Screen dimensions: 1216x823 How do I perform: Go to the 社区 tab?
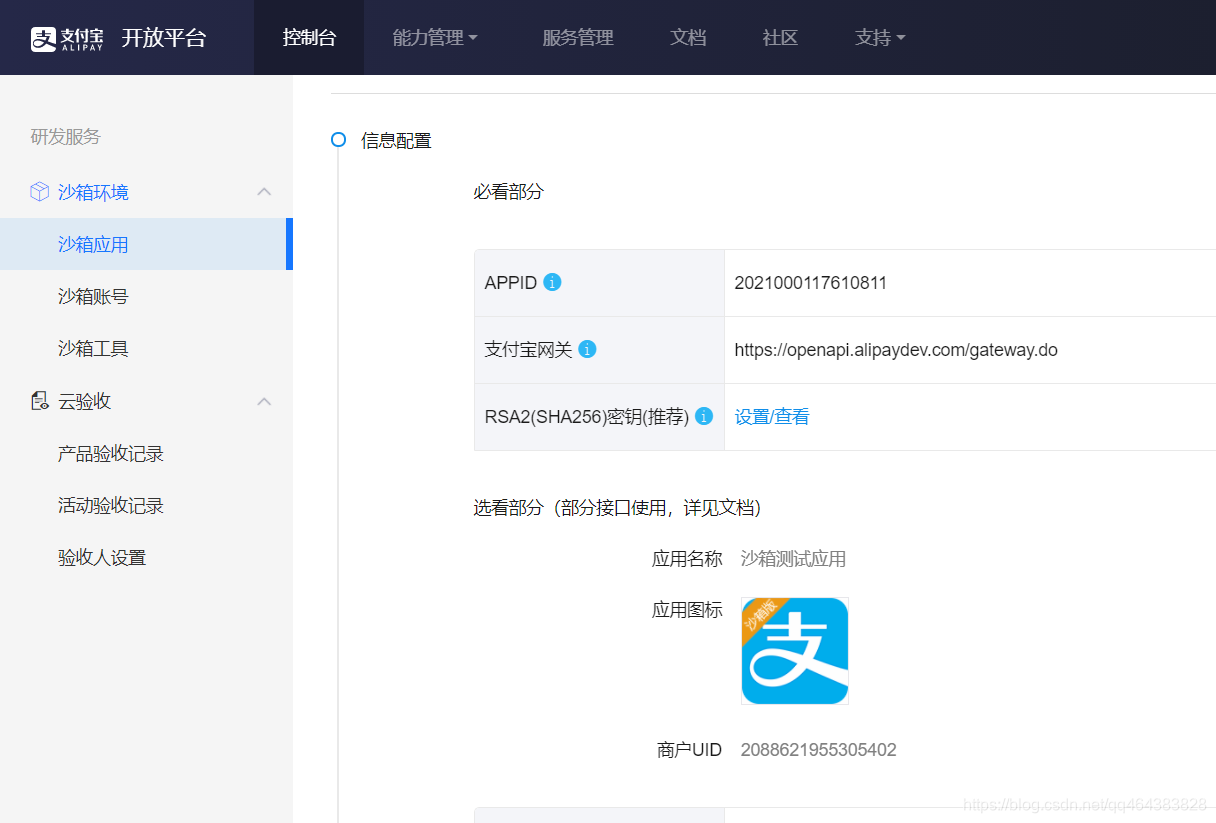[780, 38]
